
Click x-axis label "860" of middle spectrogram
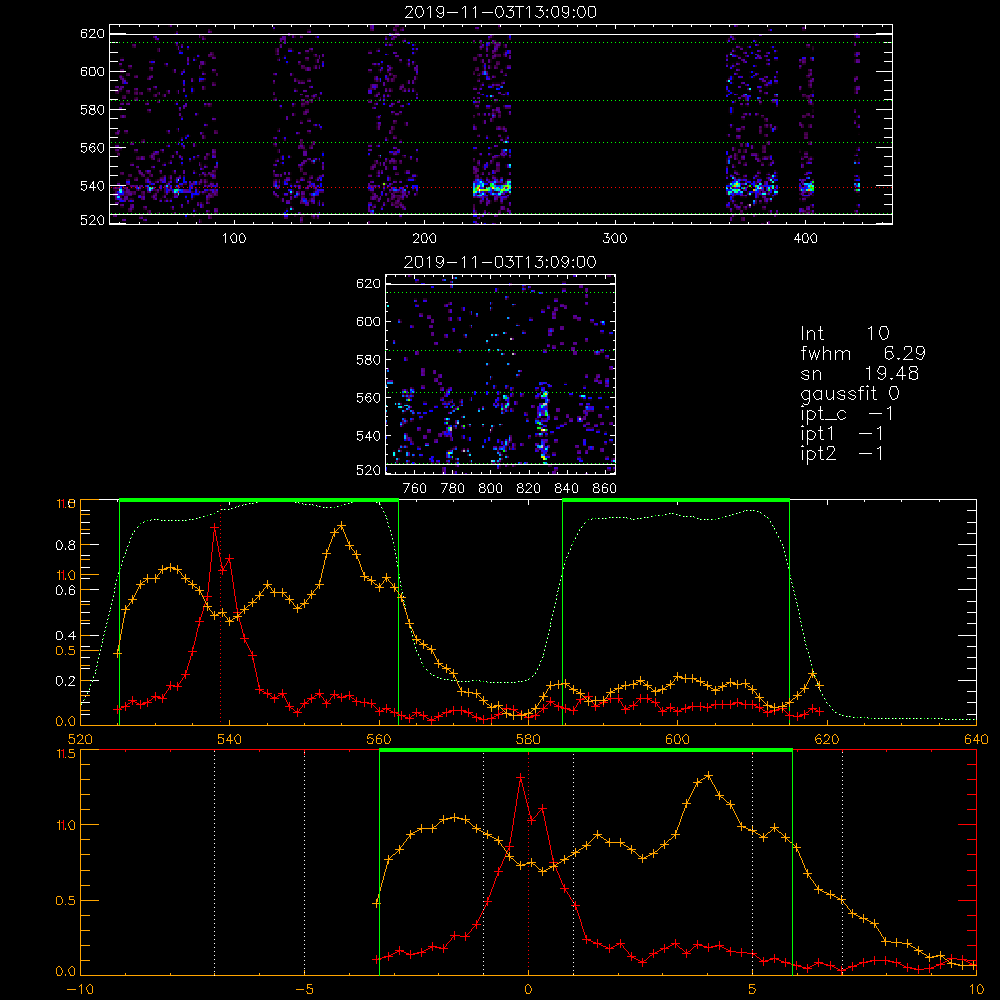(605, 489)
